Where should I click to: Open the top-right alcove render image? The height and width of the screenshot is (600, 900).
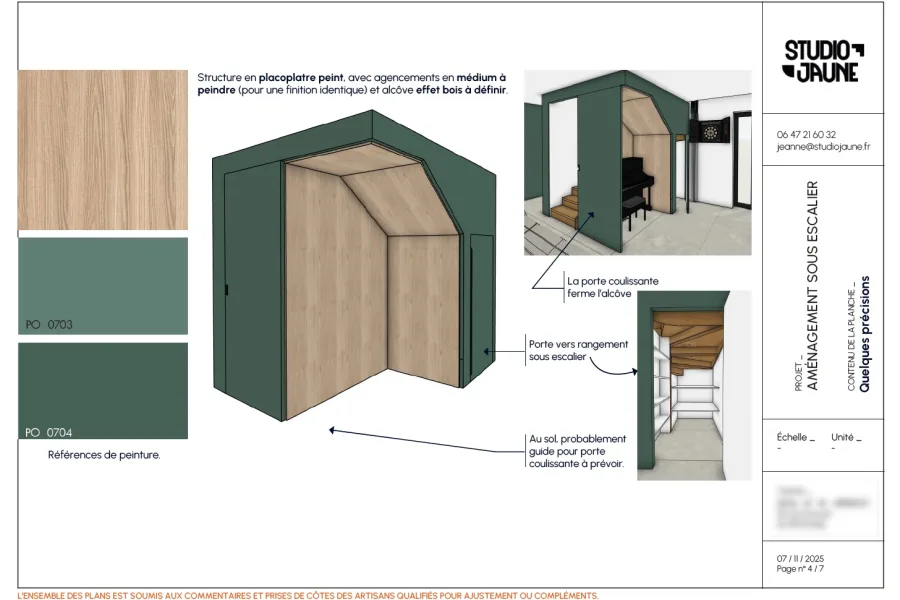pyautogui.click(x=637, y=162)
